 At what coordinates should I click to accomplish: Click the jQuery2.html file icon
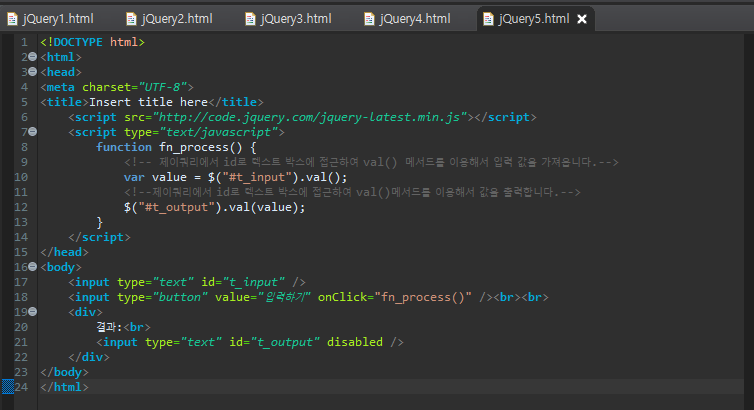[131, 19]
